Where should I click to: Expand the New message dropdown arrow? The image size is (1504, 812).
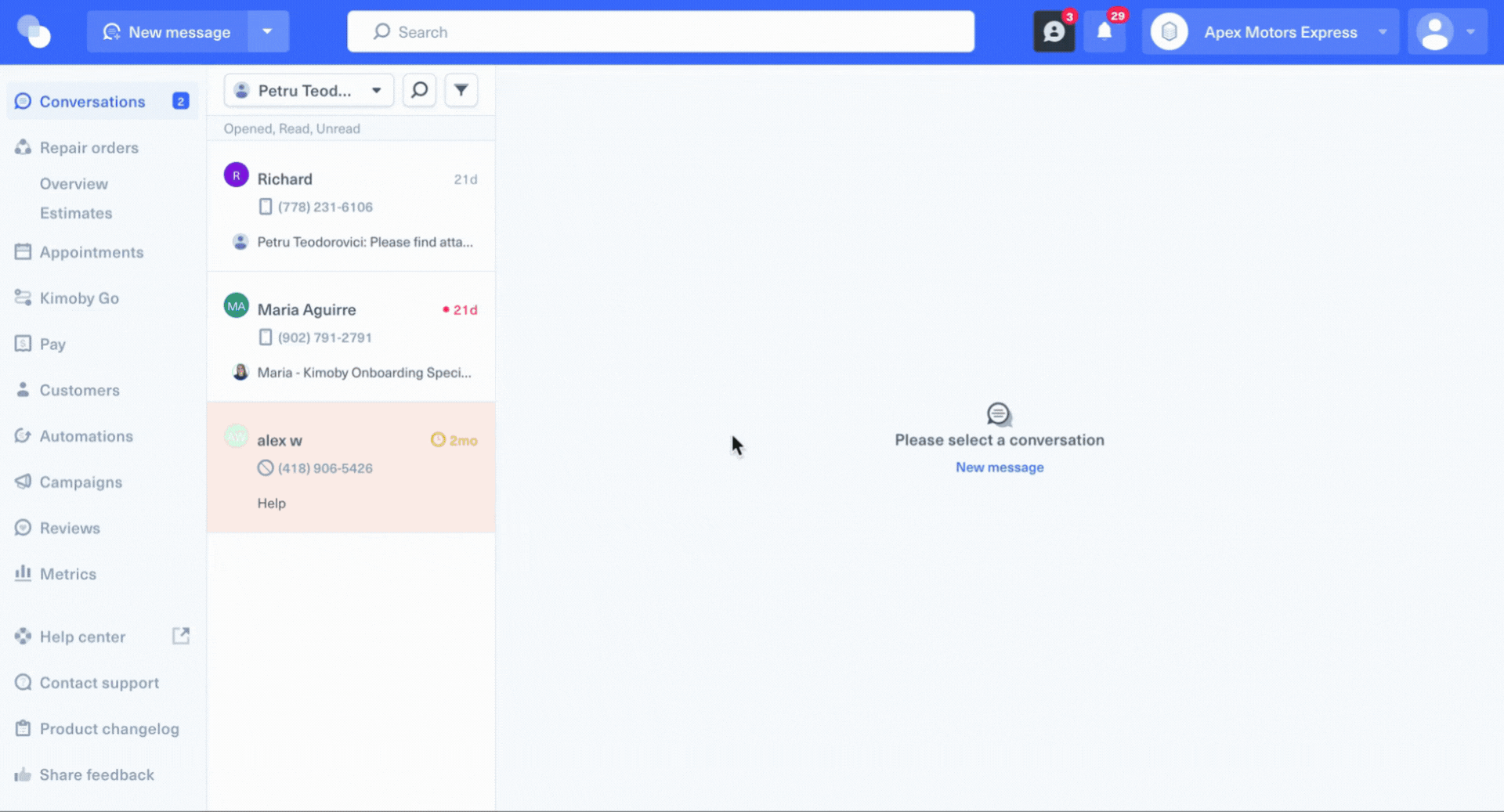268,32
